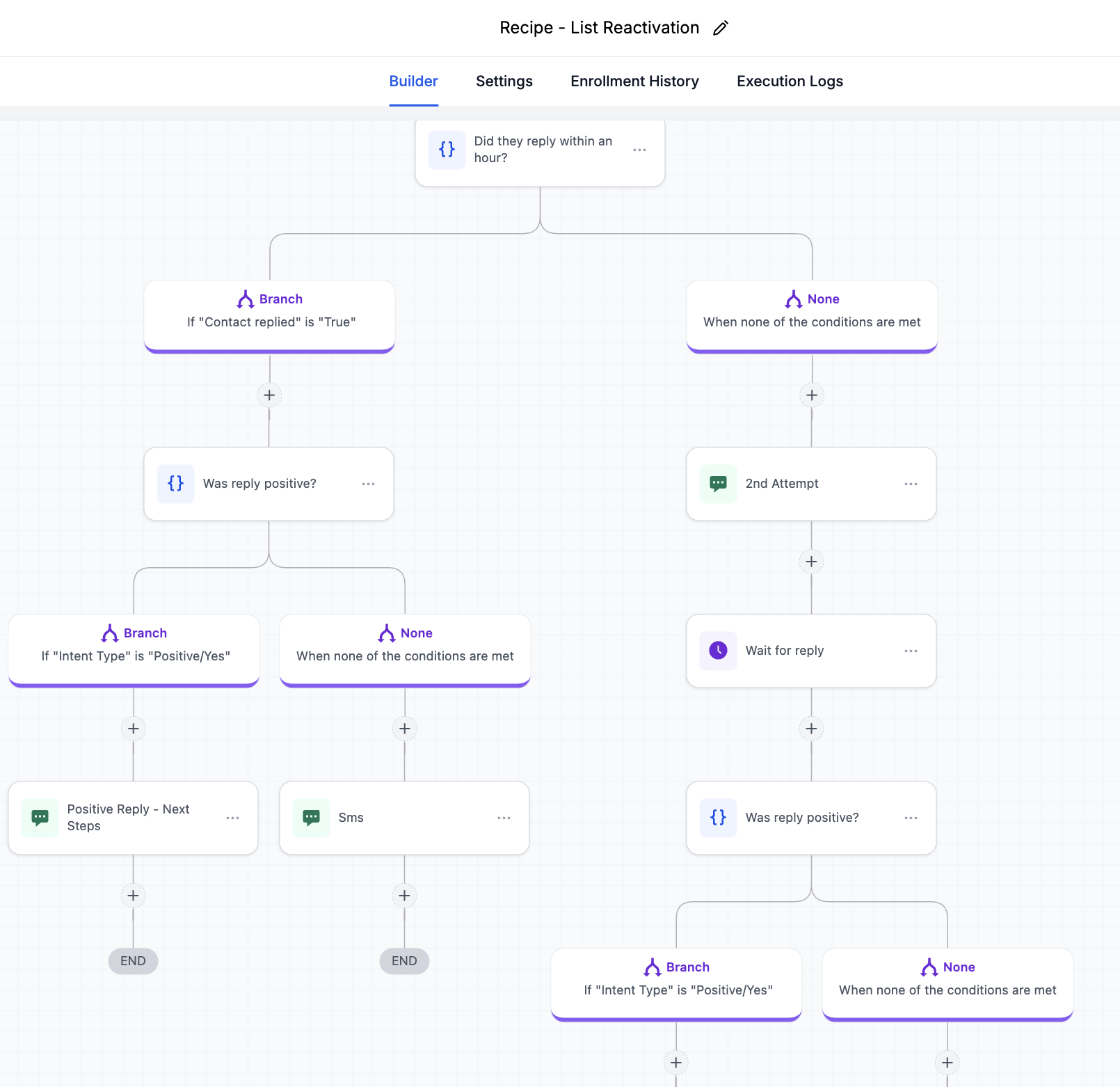Click branch icon on top-right None card
The image size is (1120, 1087).
pyautogui.click(x=794, y=299)
